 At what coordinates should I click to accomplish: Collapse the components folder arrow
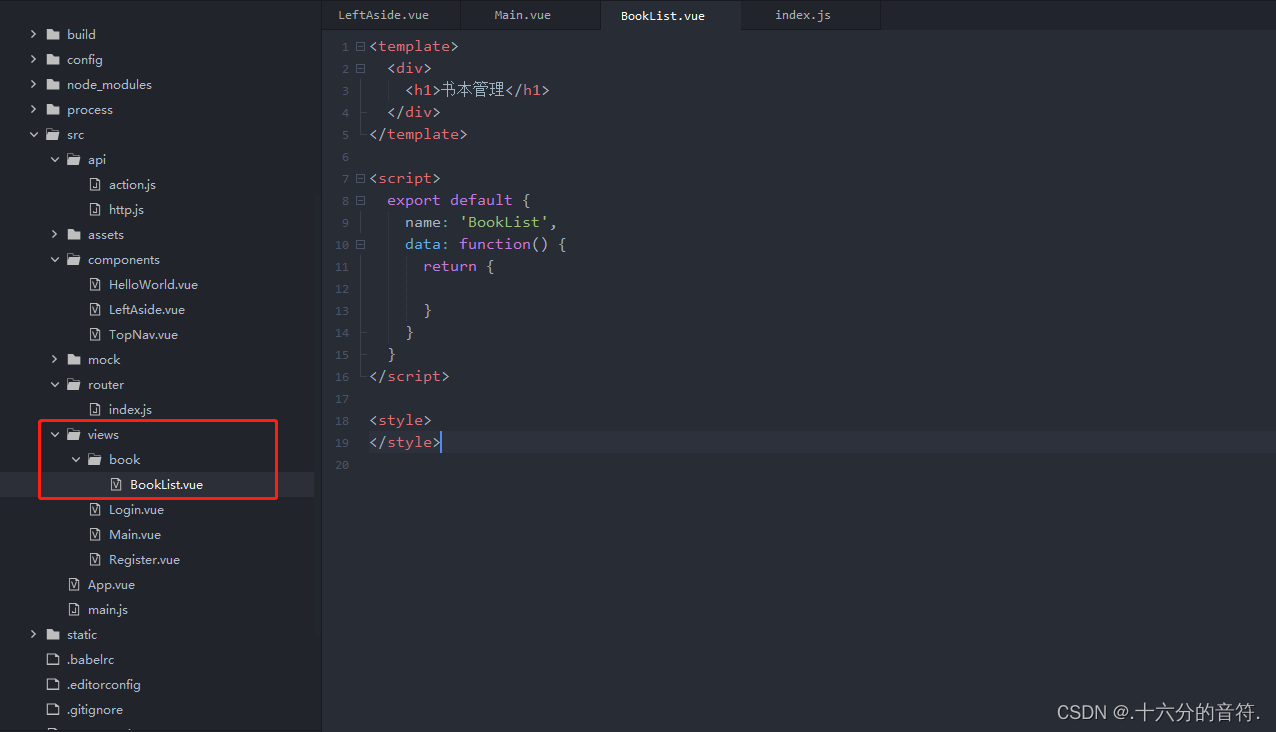coord(54,259)
